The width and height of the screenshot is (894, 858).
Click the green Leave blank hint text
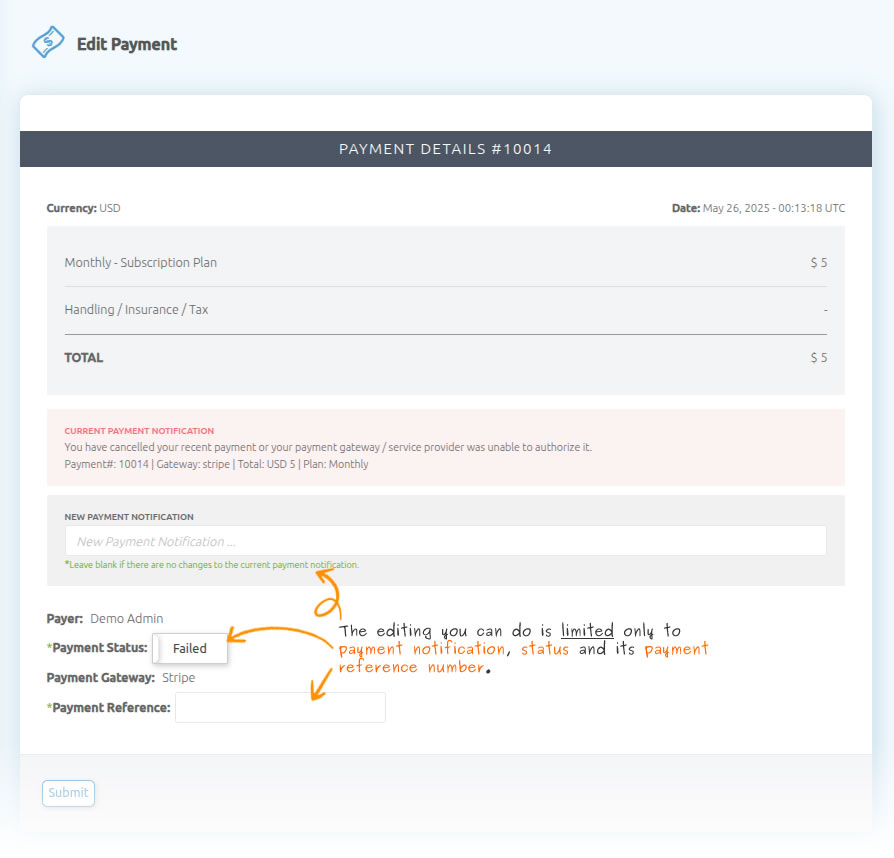212,565
